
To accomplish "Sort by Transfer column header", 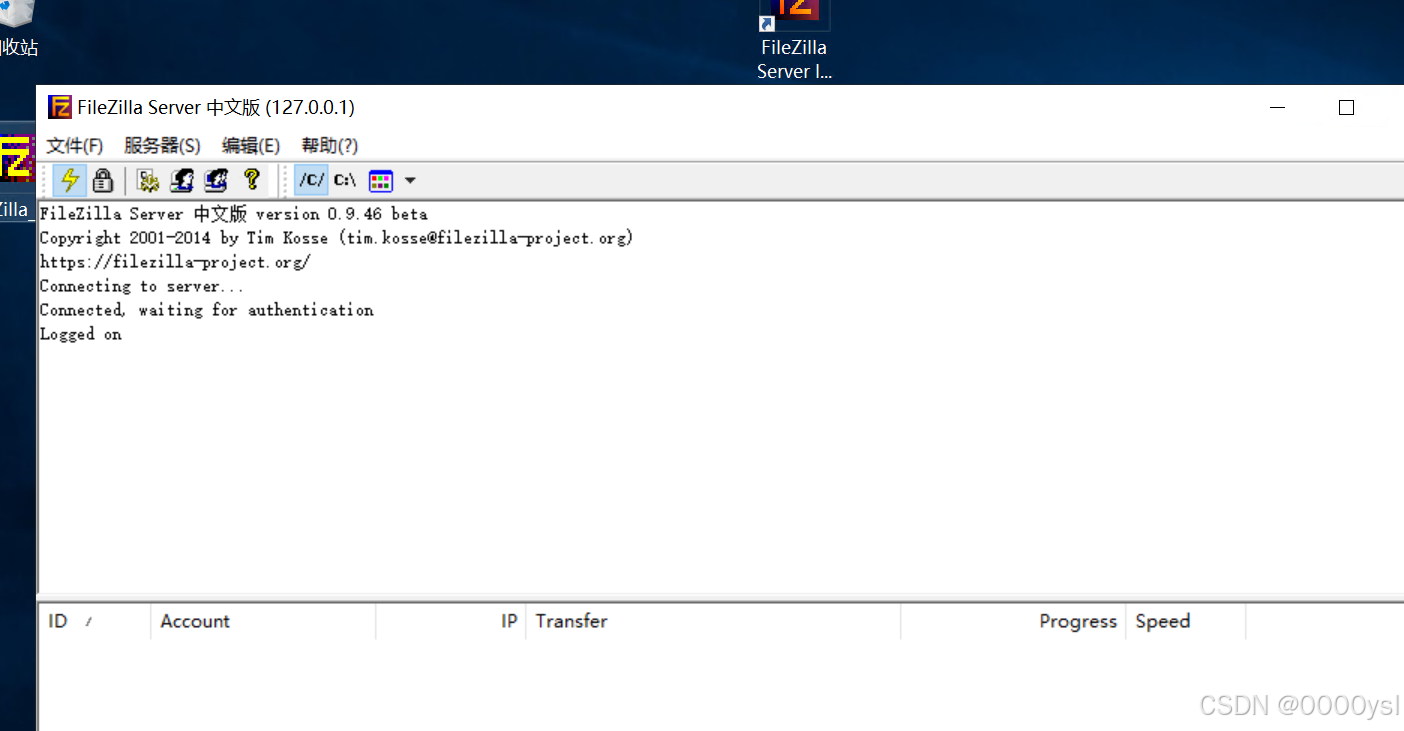I will (713, 621).
